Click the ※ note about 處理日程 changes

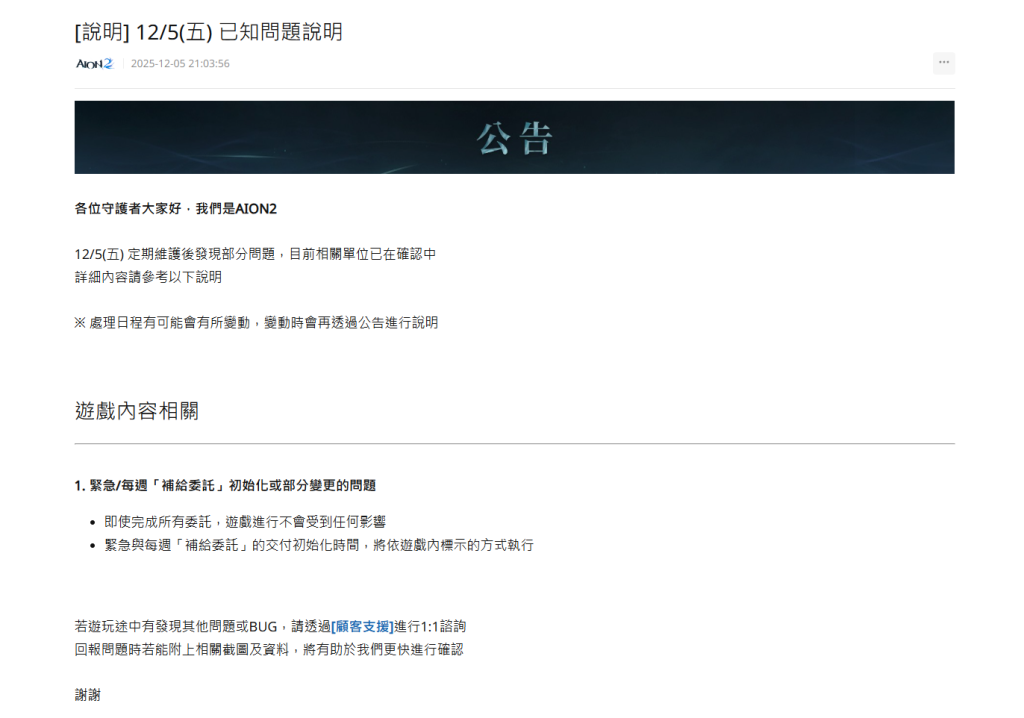[256, 322]
